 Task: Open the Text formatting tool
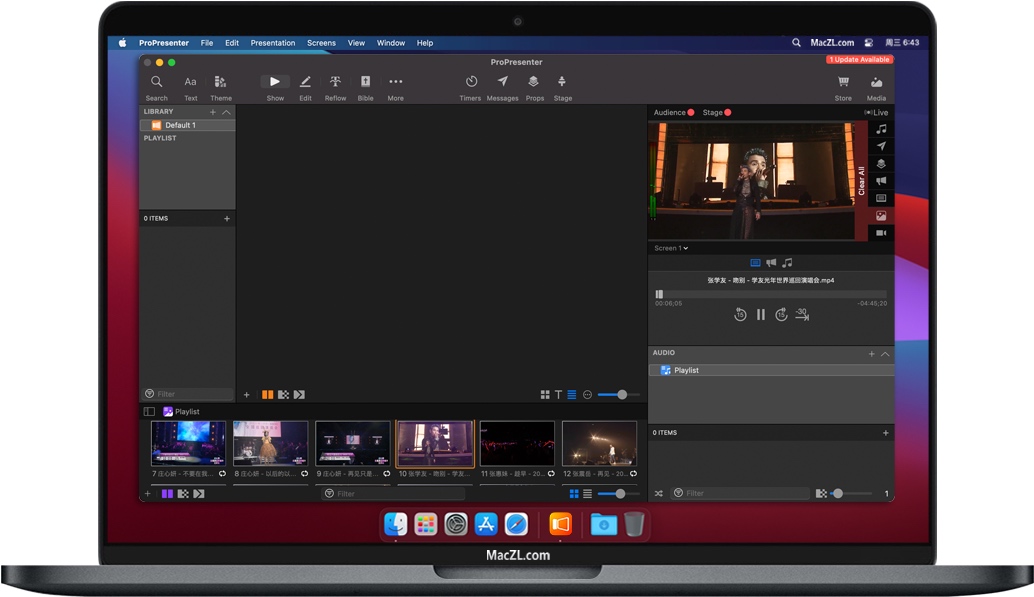[x=191, y=88]
